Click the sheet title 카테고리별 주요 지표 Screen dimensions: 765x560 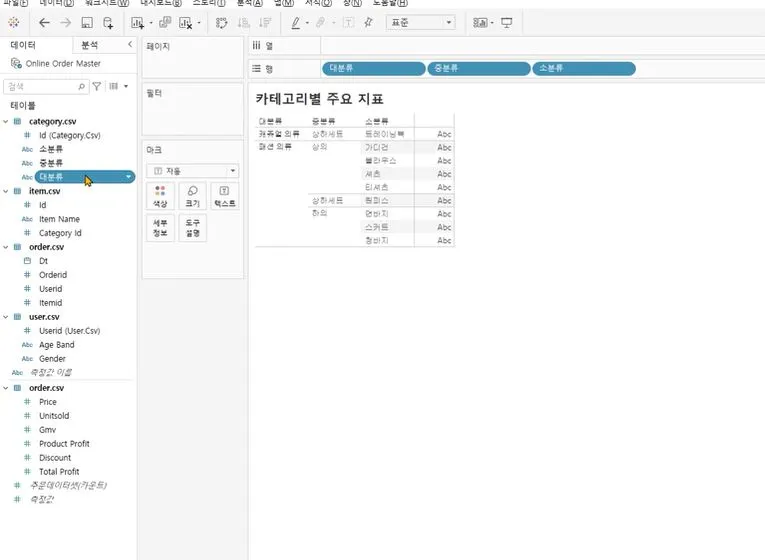tap(320, 99)
